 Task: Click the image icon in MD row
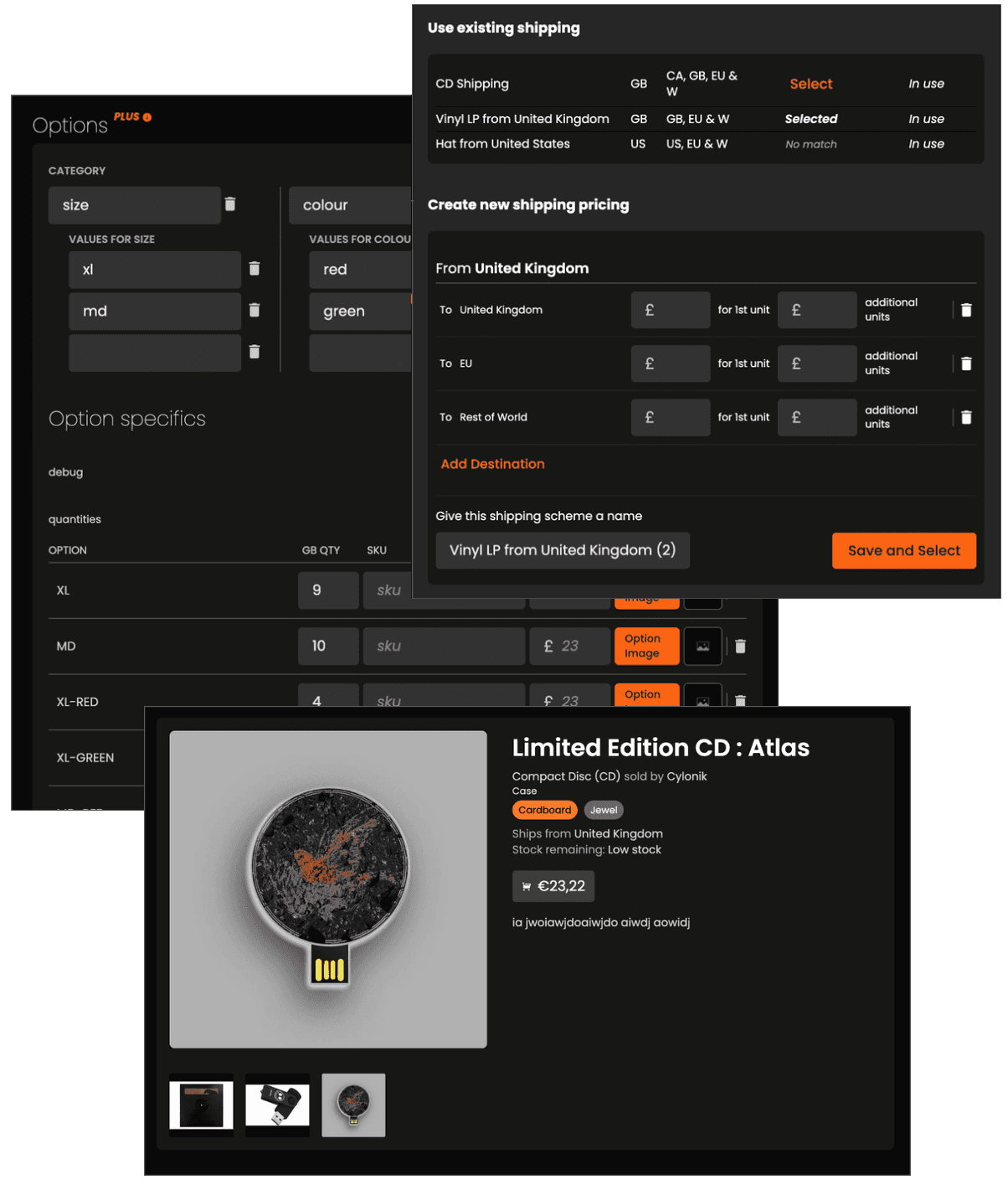702,646
